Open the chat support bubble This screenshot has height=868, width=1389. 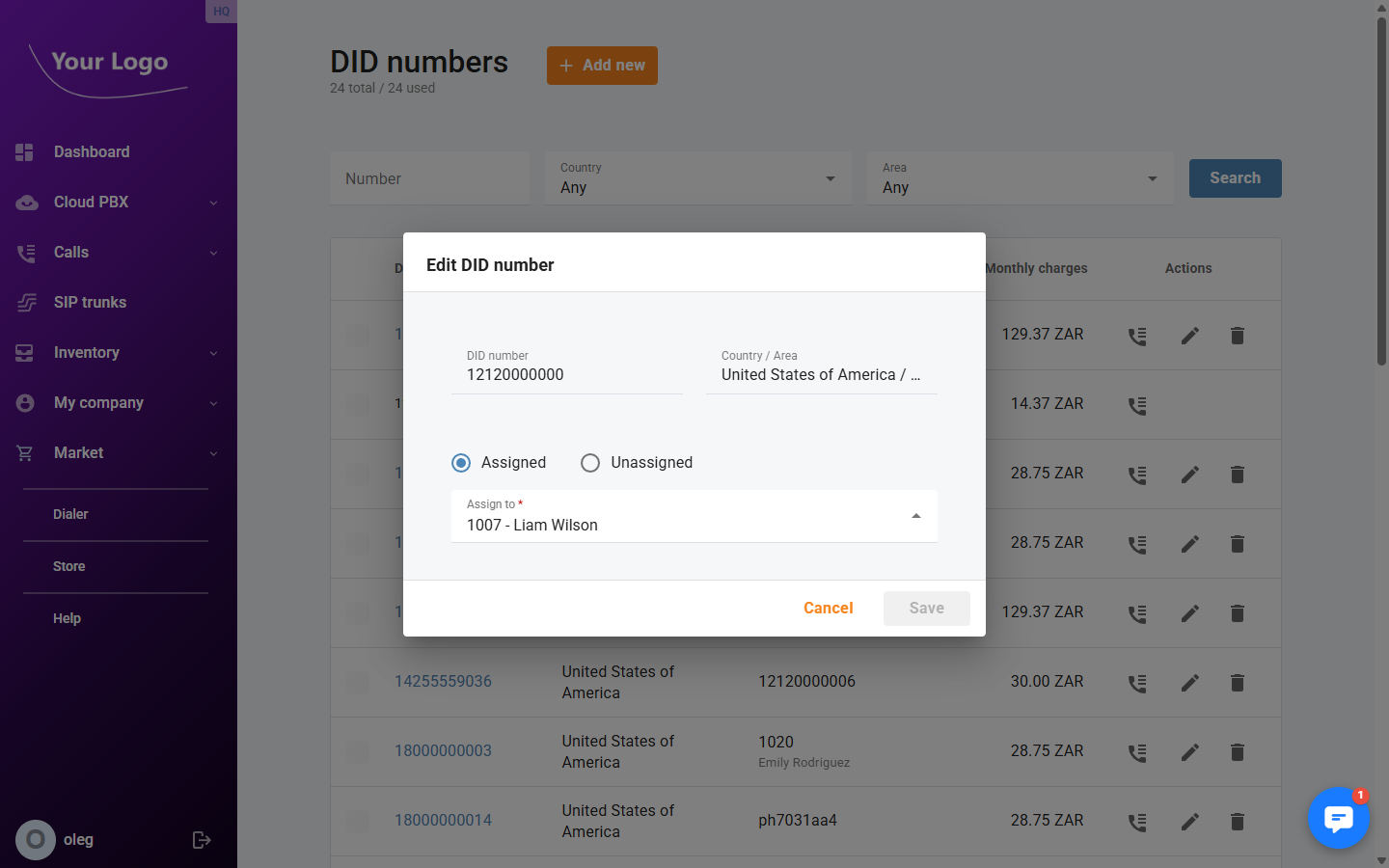pyautogui.click(x=1339, y=818)
